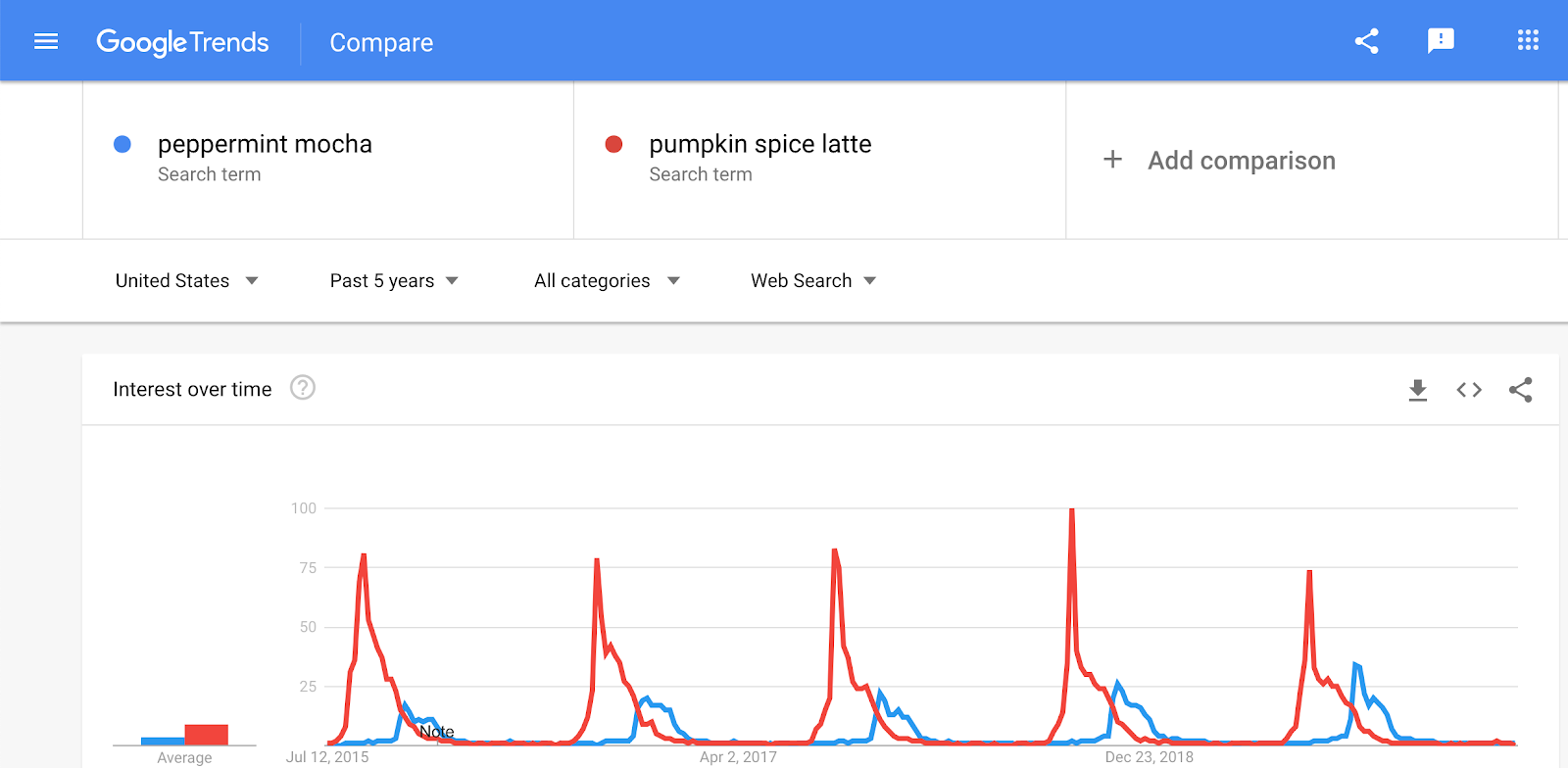Edit the pumpkin spice latte term
Viewport: 1568px width, 768px height.
pyautogui.click(x=759, y=145)
